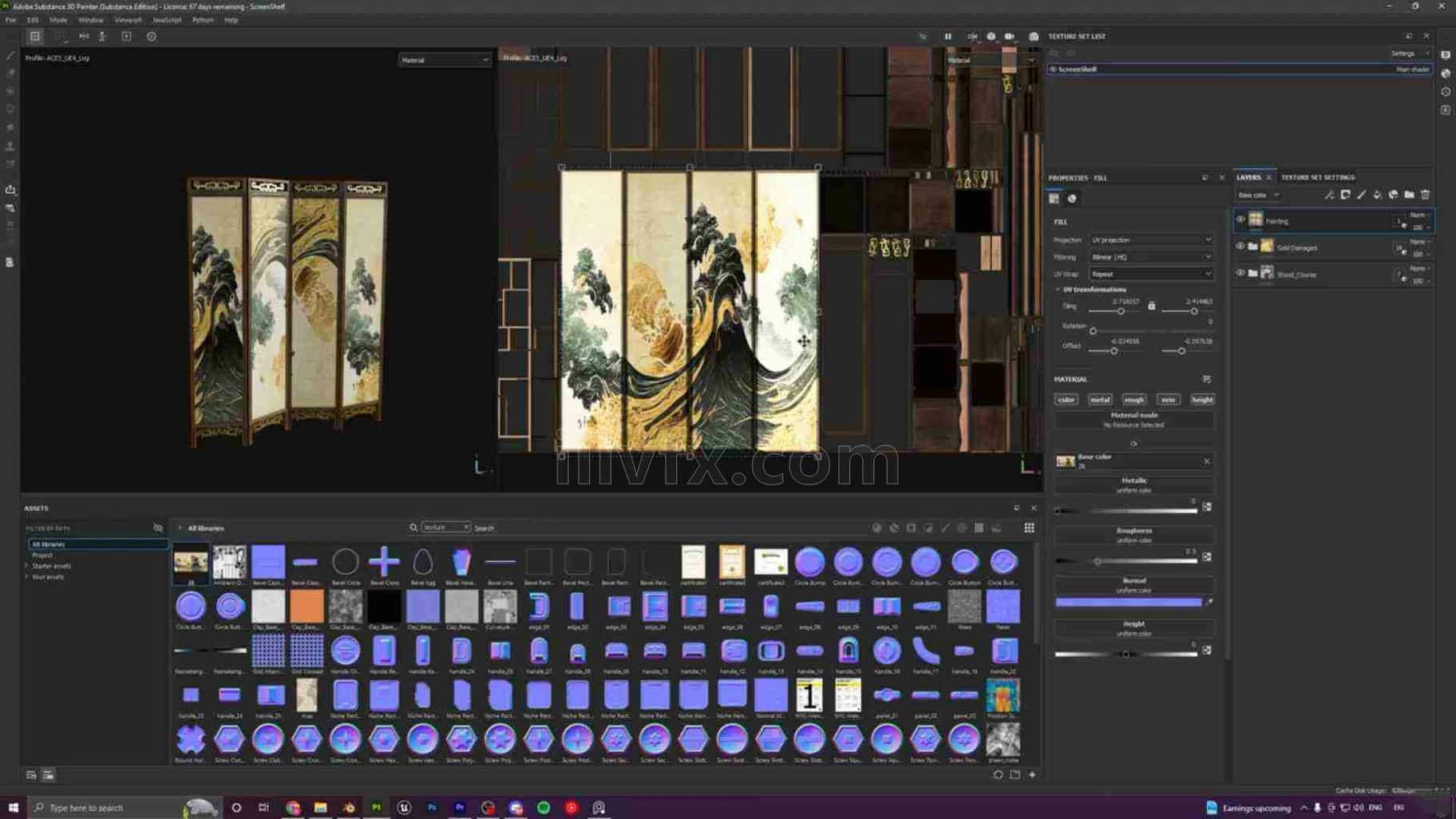Viewport: 1456px width, 819px height.
Task: Open the Base color channel dropdown in Layers
Action: pyautogui.click(x=1259, y=195)
